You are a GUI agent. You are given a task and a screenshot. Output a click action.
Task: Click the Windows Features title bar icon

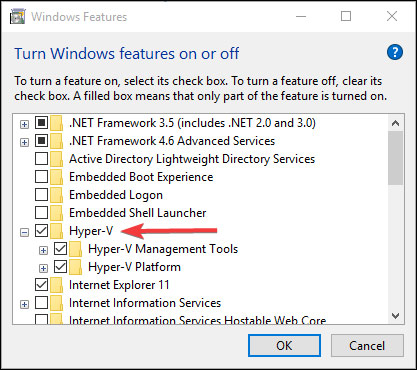tap(17, 17)
